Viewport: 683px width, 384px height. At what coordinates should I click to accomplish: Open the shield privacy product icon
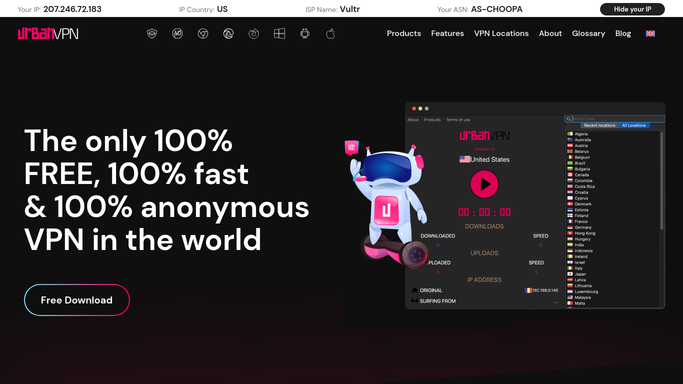point(152,34)
